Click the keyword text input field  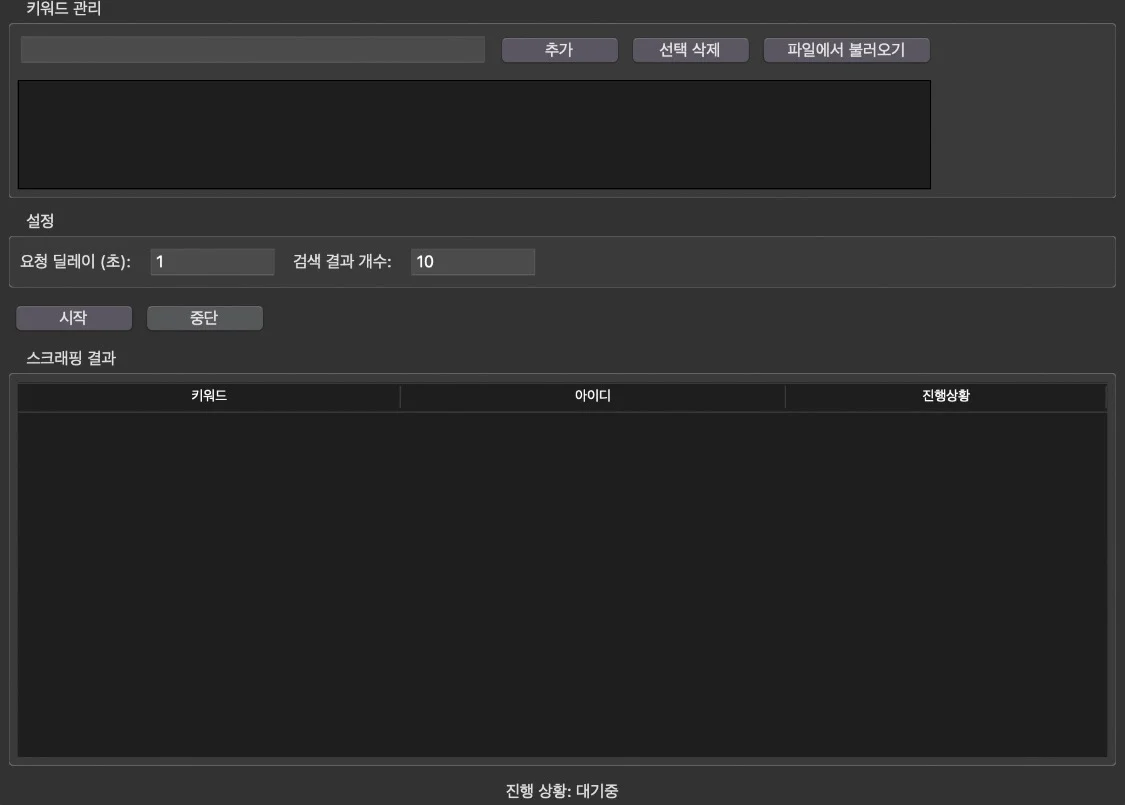[253, 50]
